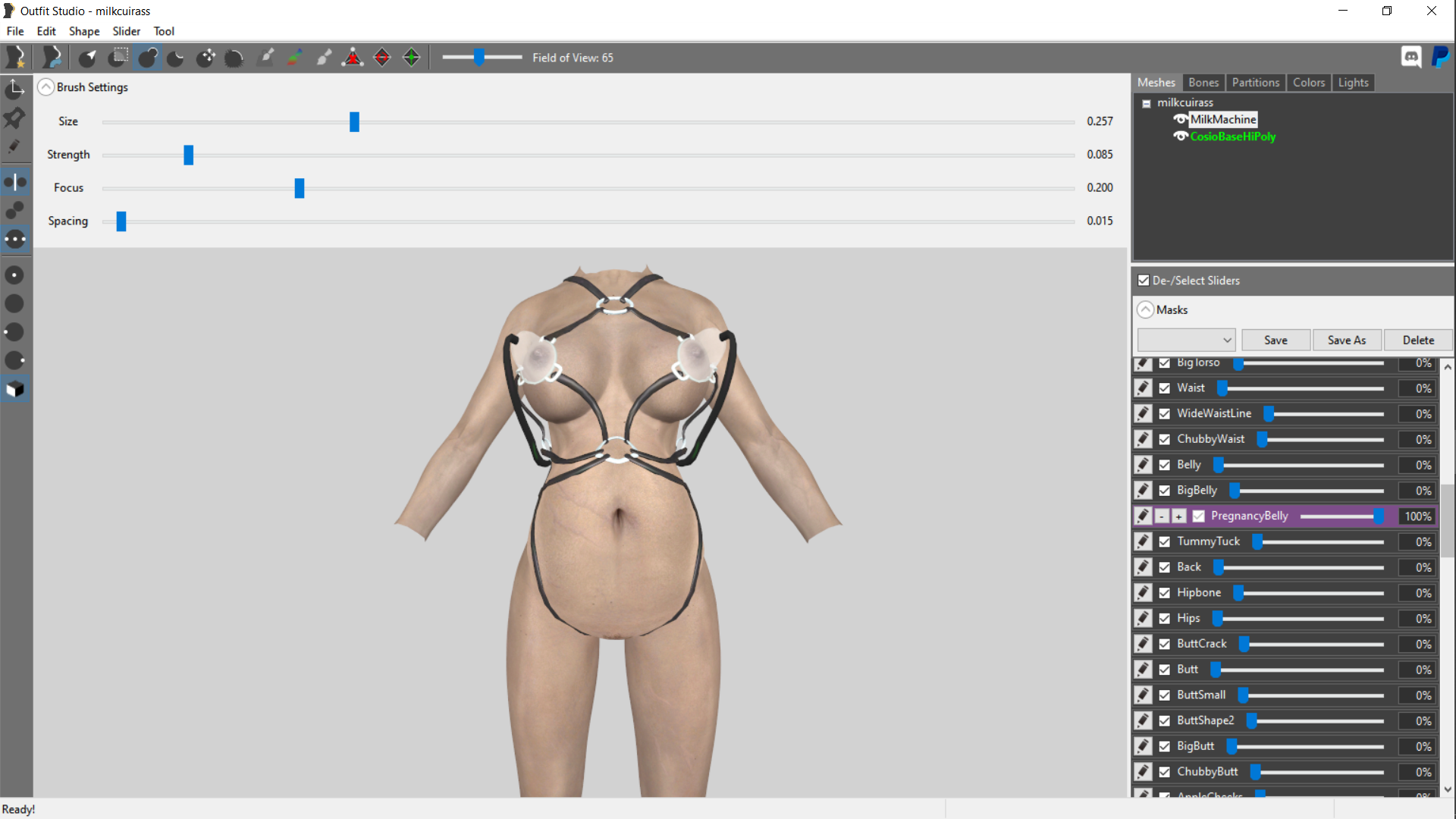Click edit pencil for PregnancyBelly slider

point(1144,516)
